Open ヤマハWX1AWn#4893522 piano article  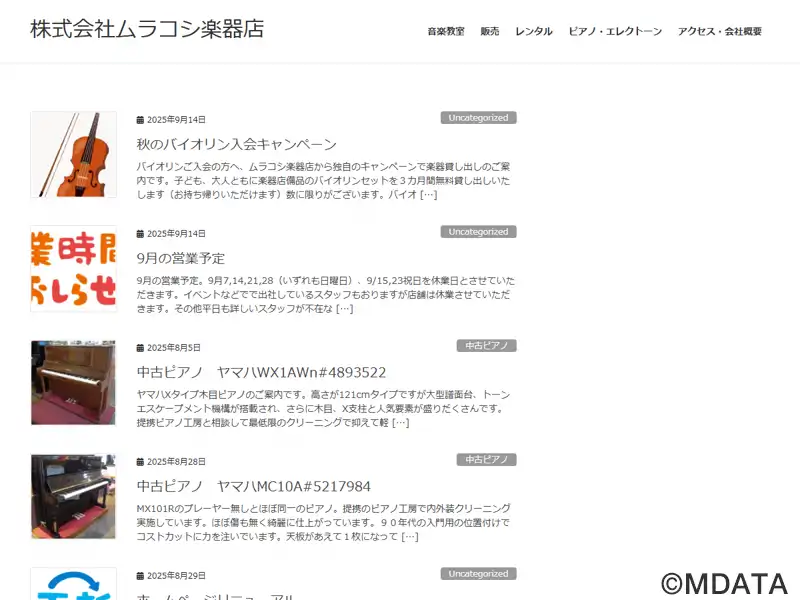click(x=261, y=372)
